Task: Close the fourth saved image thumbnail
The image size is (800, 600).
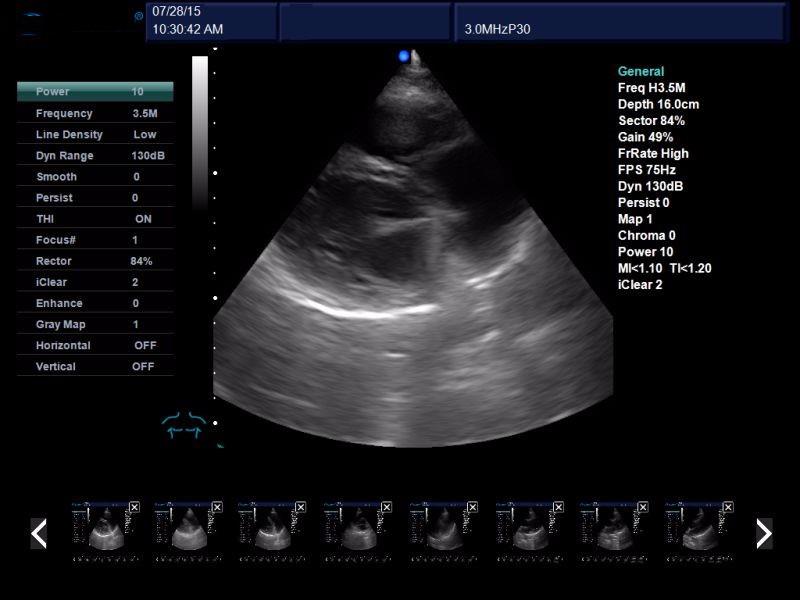Action: [388, 507]
